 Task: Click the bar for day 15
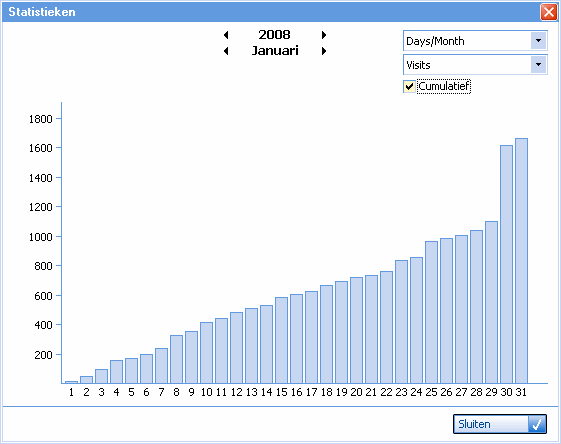(282, 340)
